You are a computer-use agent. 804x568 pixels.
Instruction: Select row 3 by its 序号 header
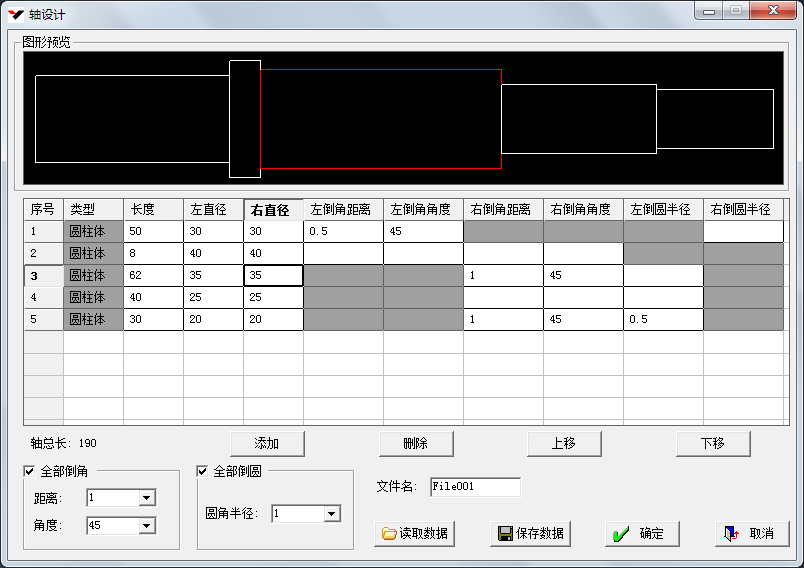point(43,276)
